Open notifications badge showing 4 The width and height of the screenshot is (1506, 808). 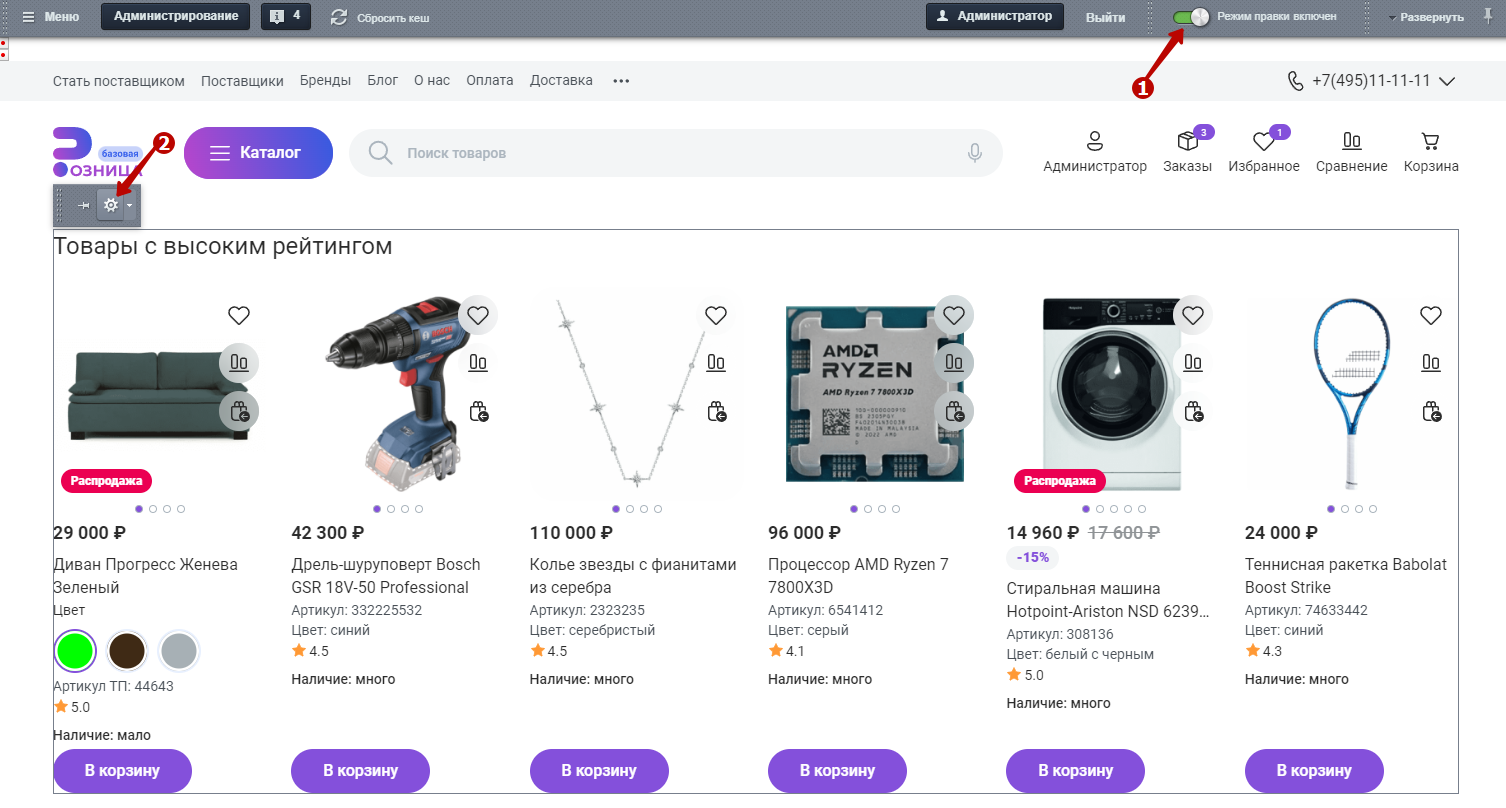point(286,17)
